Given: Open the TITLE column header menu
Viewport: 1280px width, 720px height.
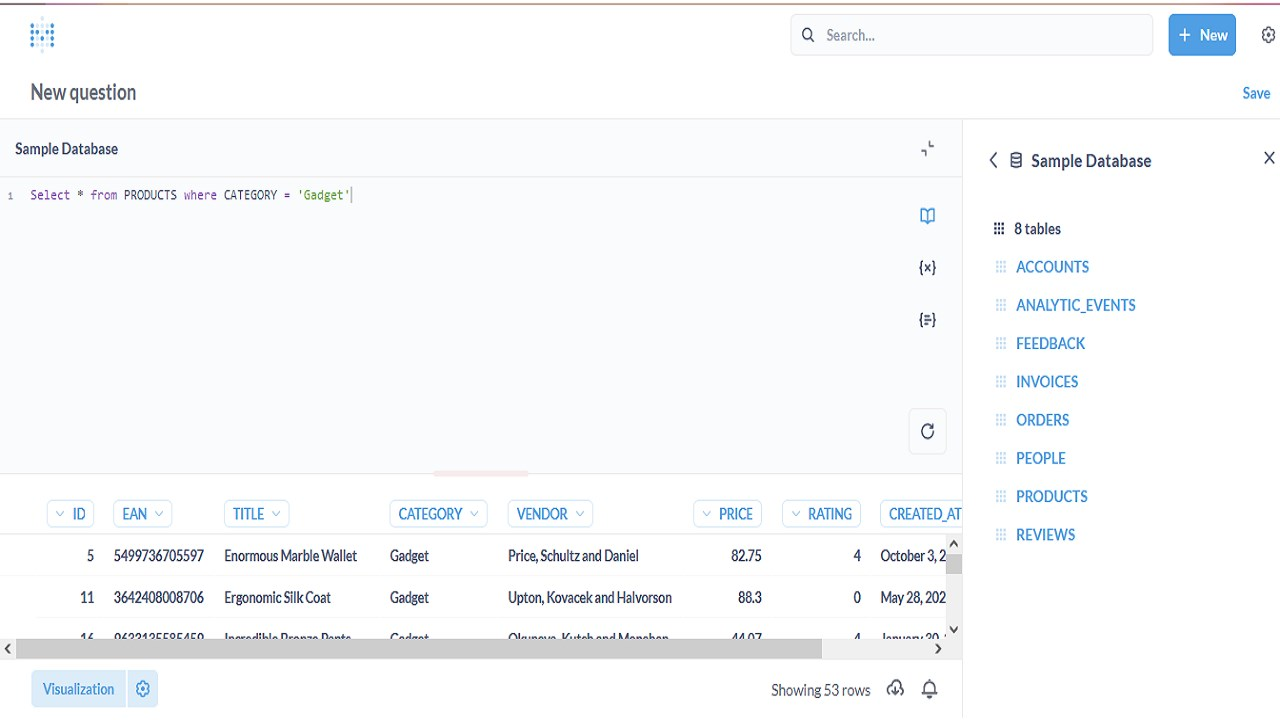Looking at the screenshot, I should click(256, 514).
